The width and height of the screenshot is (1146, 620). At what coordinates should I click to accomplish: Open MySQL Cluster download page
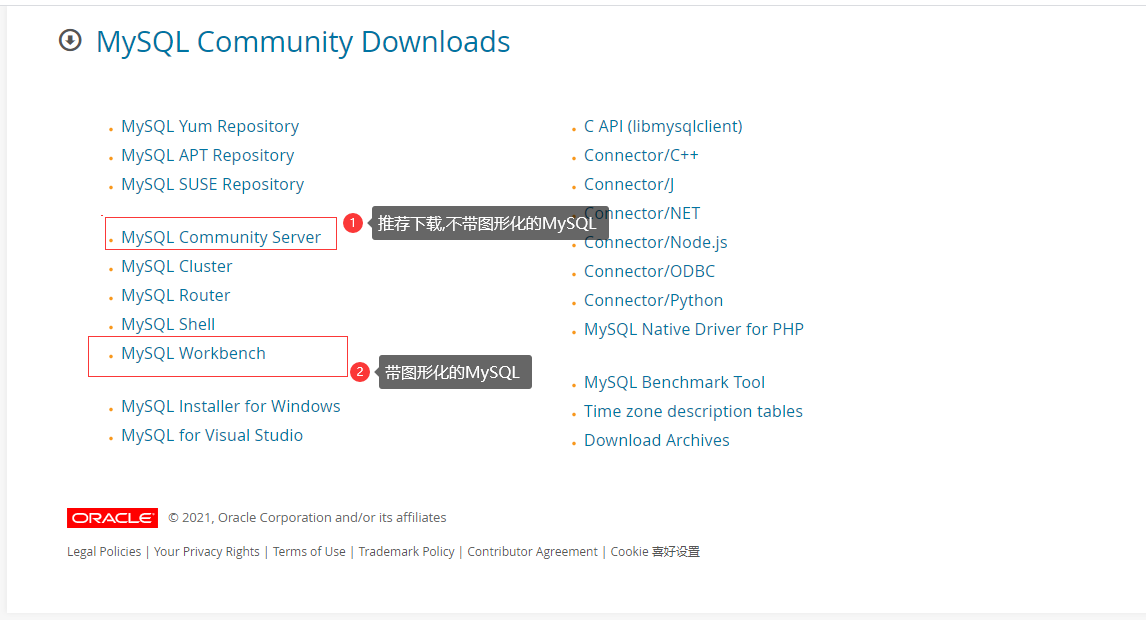(x=177, y=266)
